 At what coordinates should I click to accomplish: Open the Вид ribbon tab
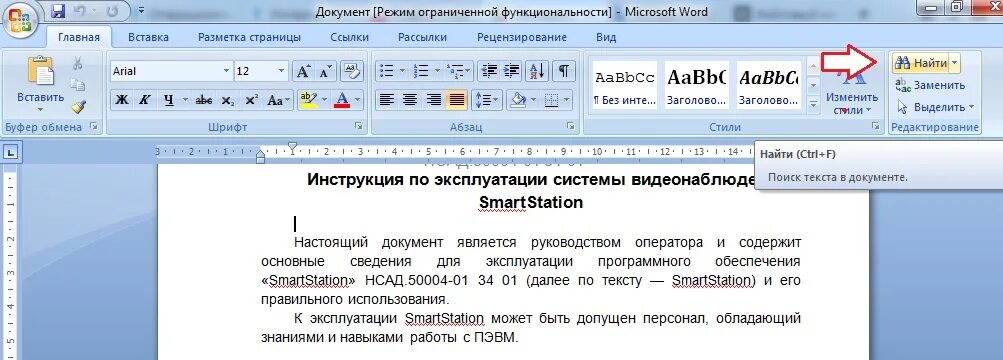[x=606, y=37]
